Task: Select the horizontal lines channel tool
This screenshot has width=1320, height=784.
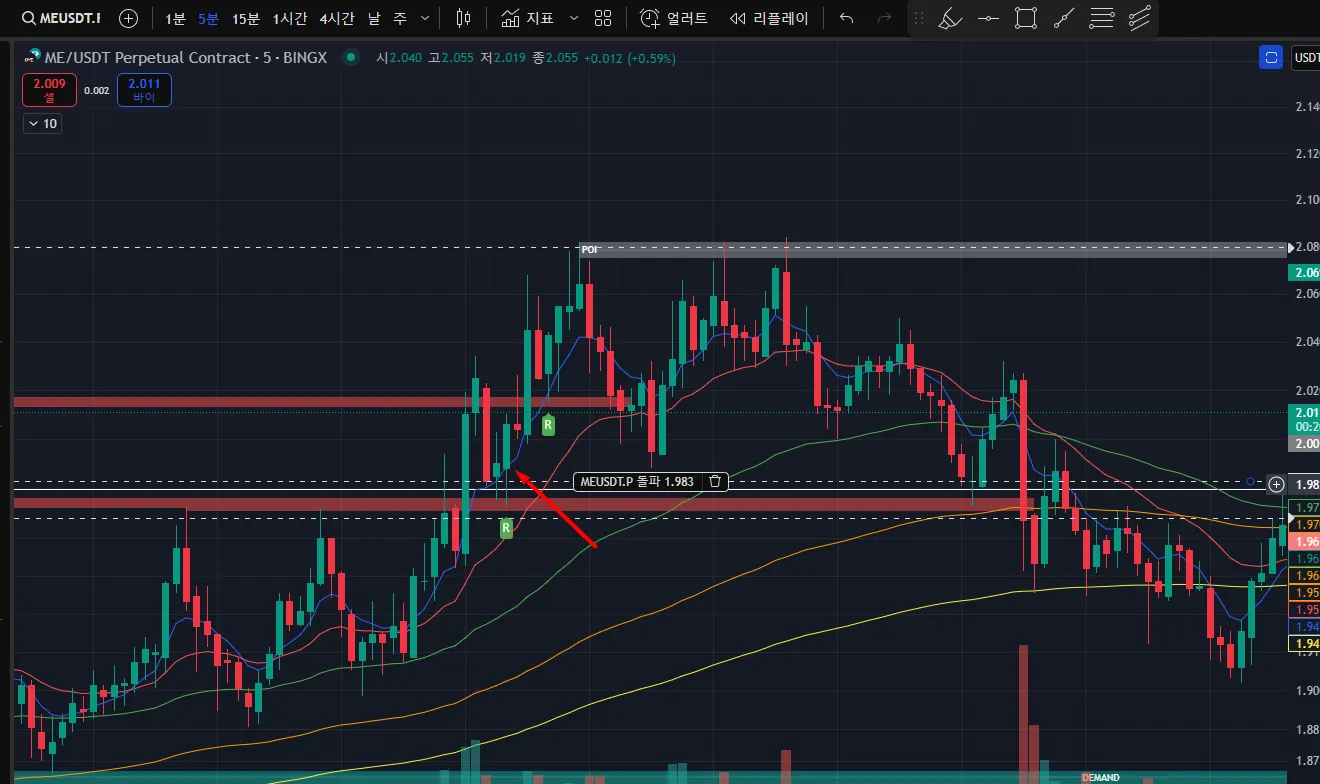Action: coord(1101,18)
